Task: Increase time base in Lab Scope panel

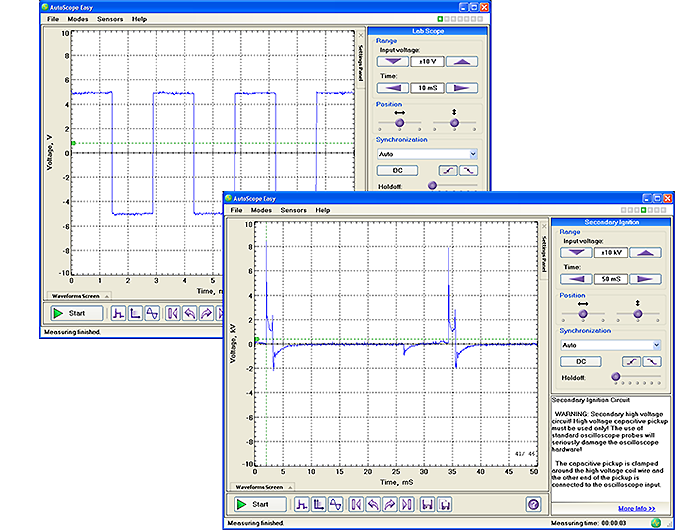Action: (x=462, y=88)
